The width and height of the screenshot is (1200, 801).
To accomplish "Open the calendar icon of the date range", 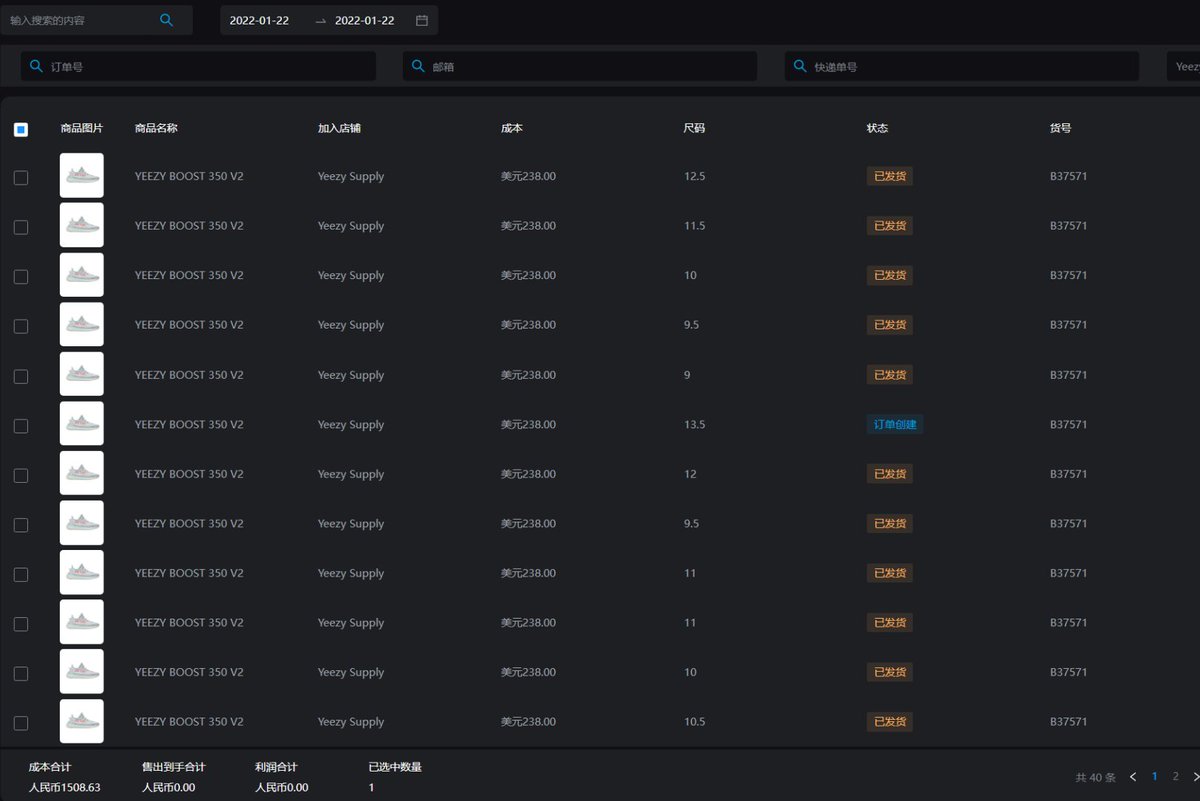I will point(422,20).
